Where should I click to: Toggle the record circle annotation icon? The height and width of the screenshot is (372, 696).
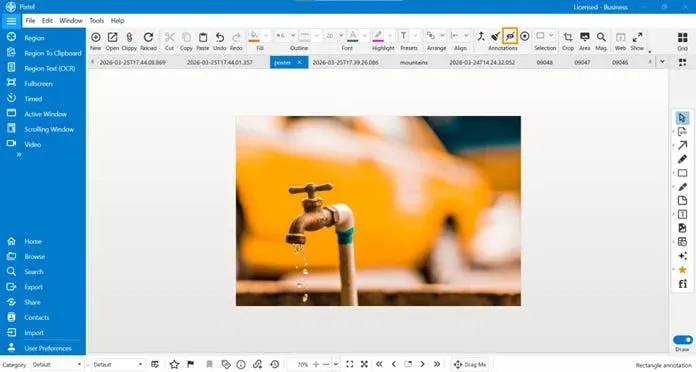pyautogui.click(x=525, y=36)
